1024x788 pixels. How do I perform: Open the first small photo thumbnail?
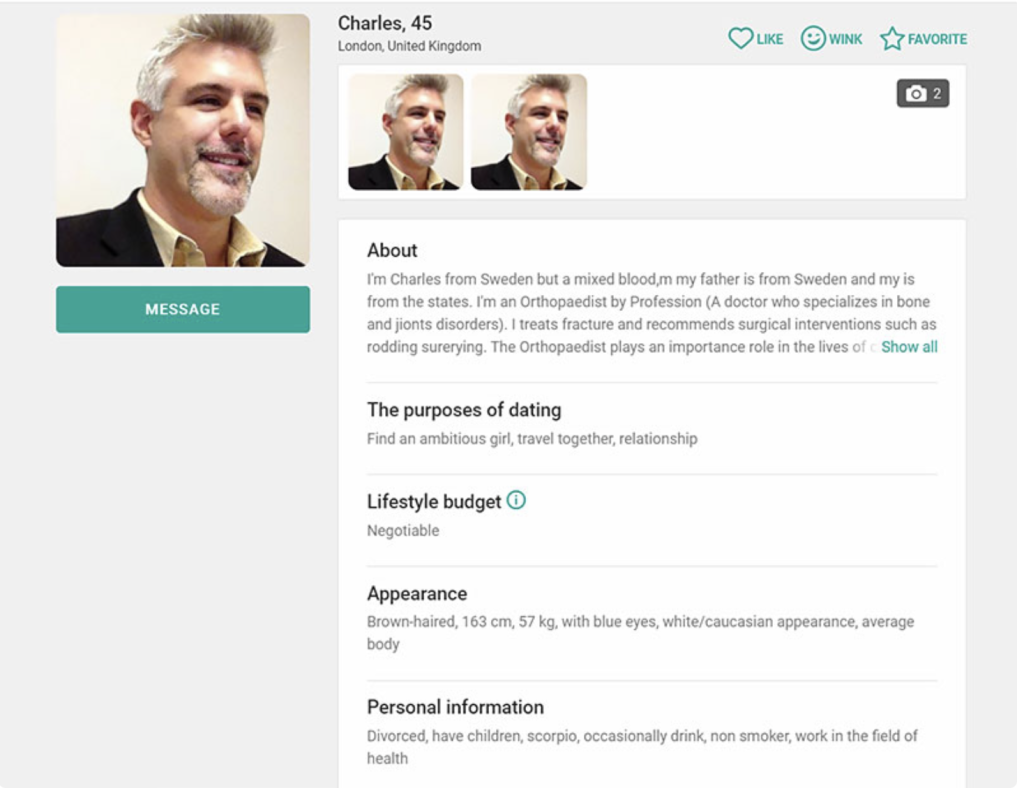(x=406, y=132)
